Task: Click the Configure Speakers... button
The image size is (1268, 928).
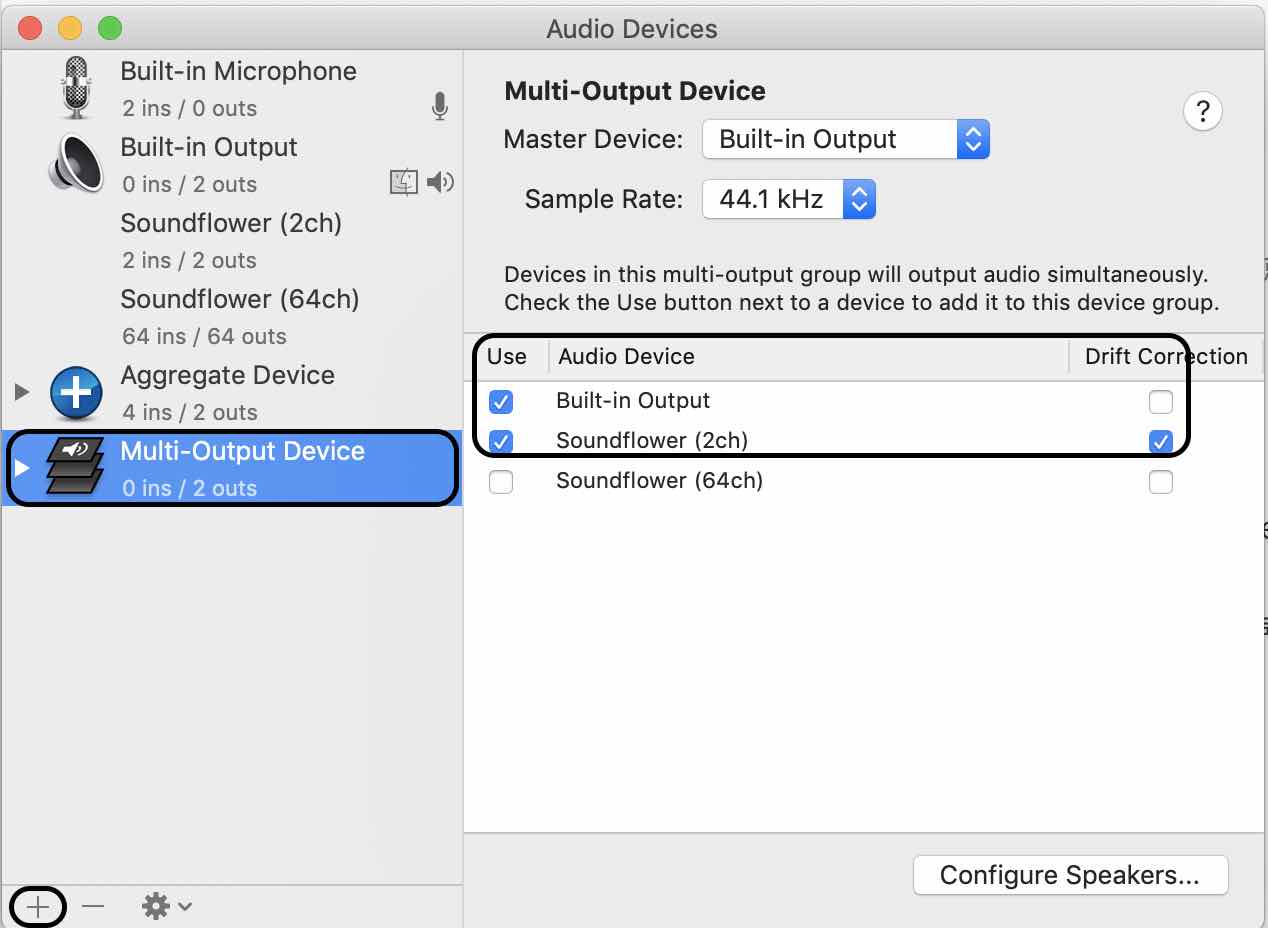Action: point(1070,875)
